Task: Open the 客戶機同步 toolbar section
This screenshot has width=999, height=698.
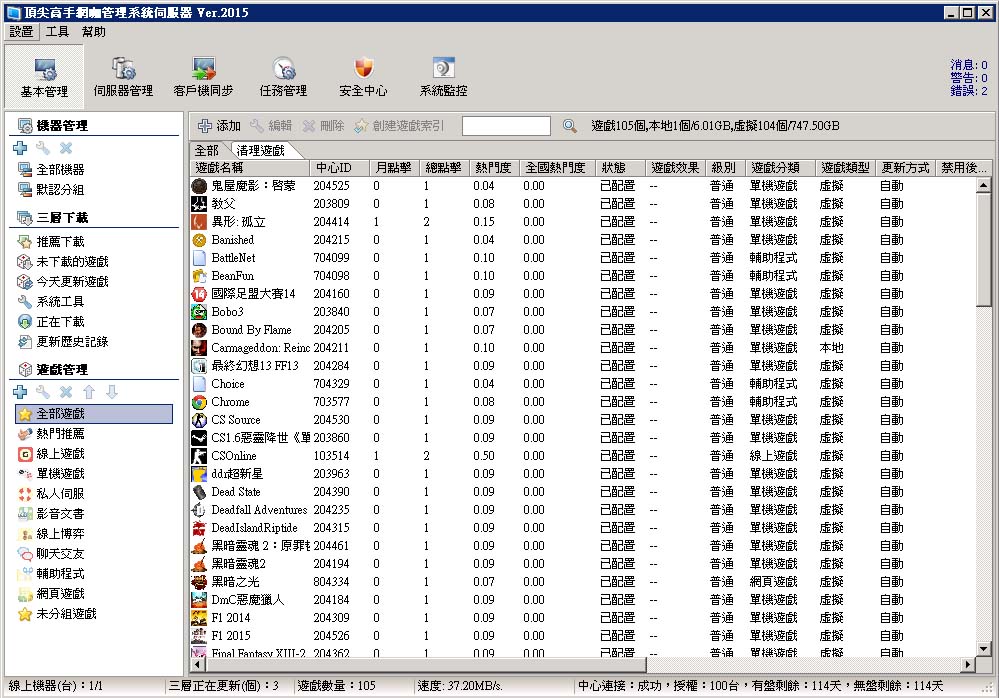Action: pos(203,78)
